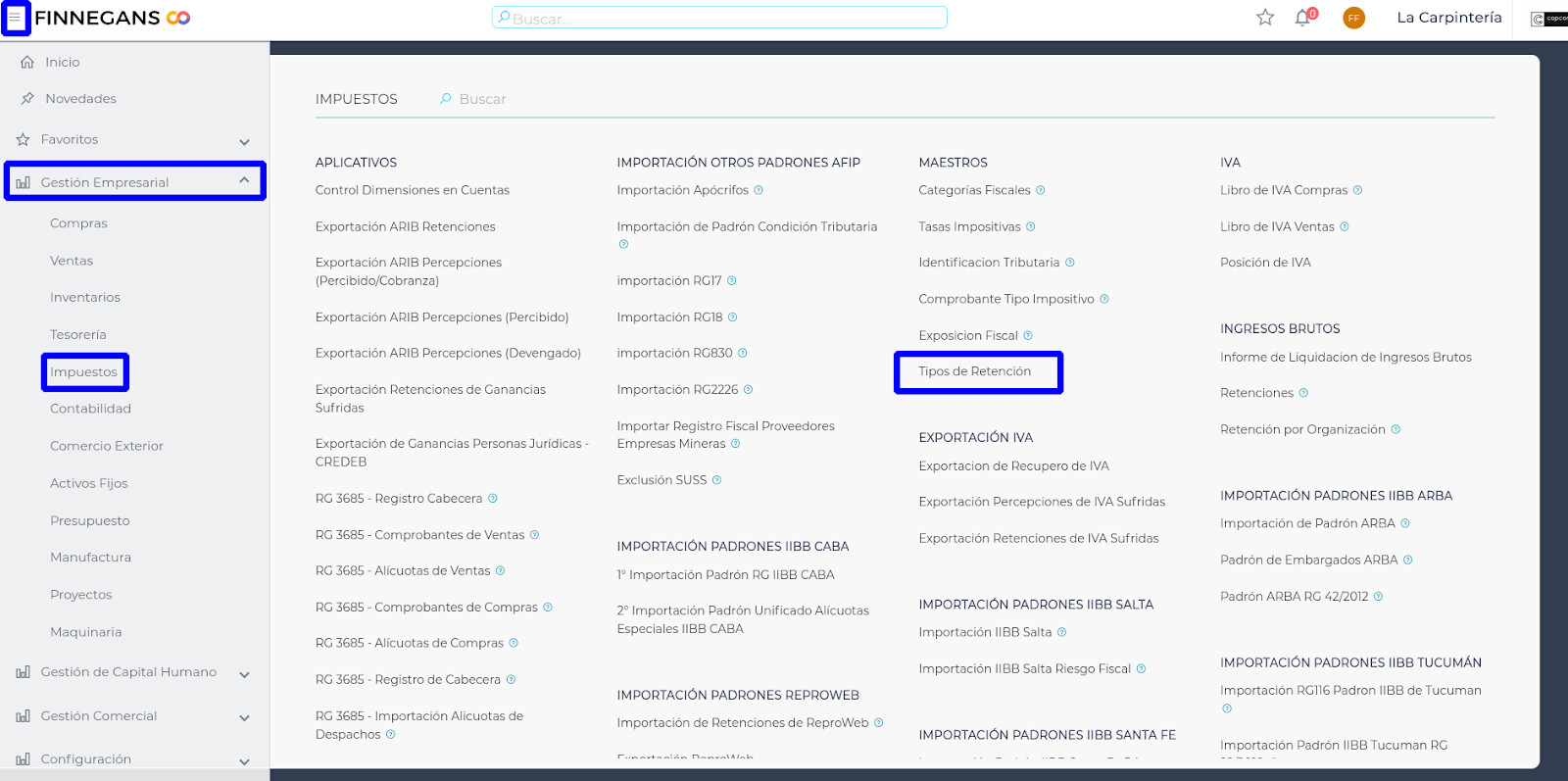Viewport: 1568px width, 781px height.
Task: Click the info icon beside Retención por Organización
Action: (1396, 429)
